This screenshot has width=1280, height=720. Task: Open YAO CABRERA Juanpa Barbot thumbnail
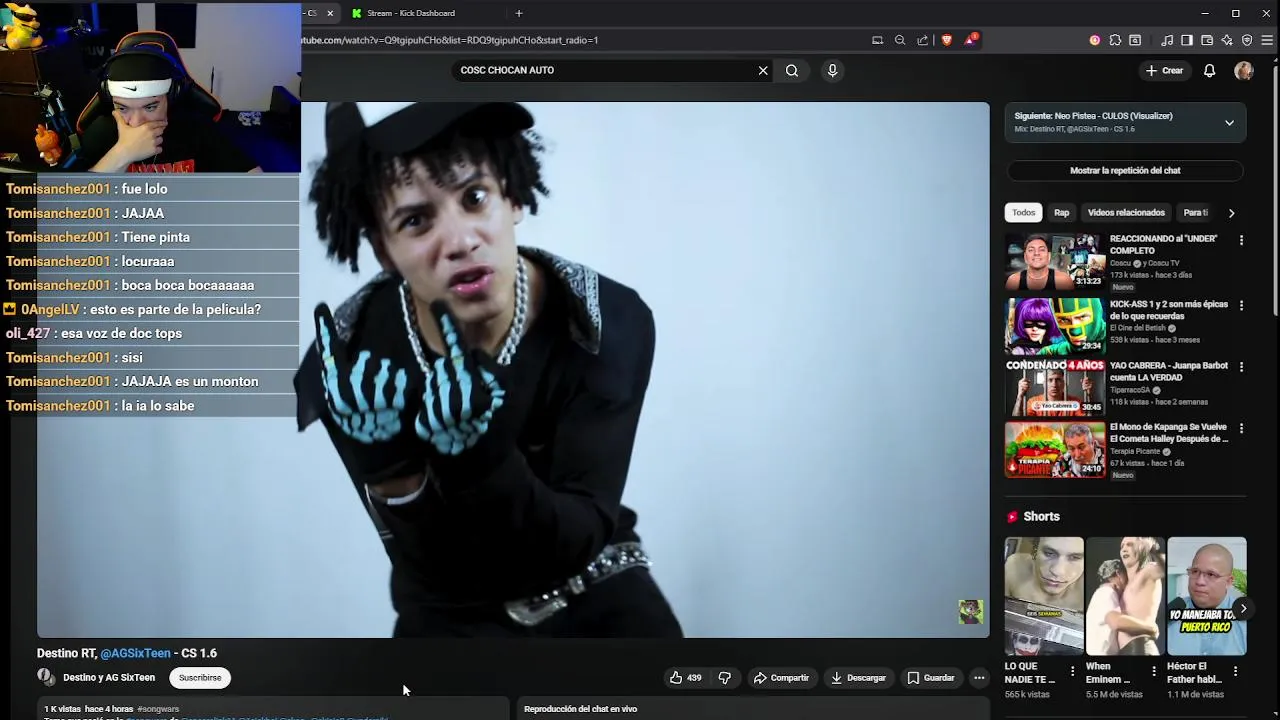[1055, 386]
